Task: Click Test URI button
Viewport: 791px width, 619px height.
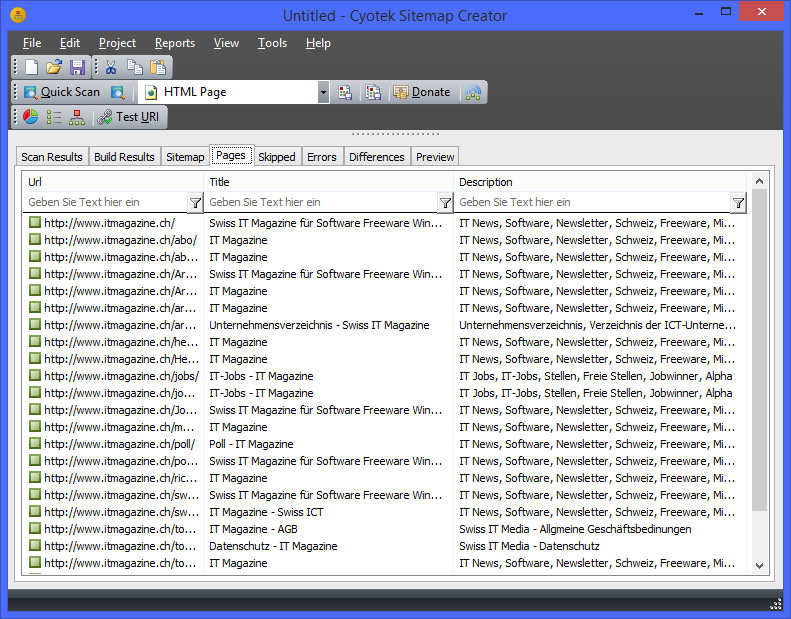Action: coord(129,117)
